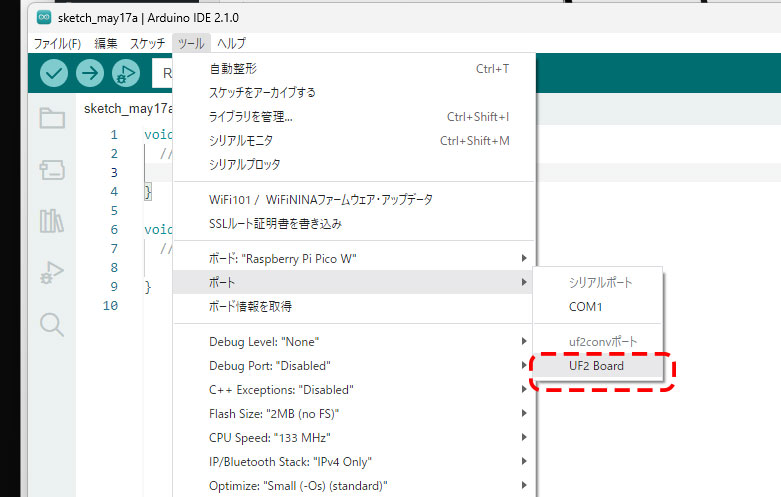Viewport: 781px width, 497px height.
Task: Open the ファイル(F) menu
Action: [x=57, y=43]
